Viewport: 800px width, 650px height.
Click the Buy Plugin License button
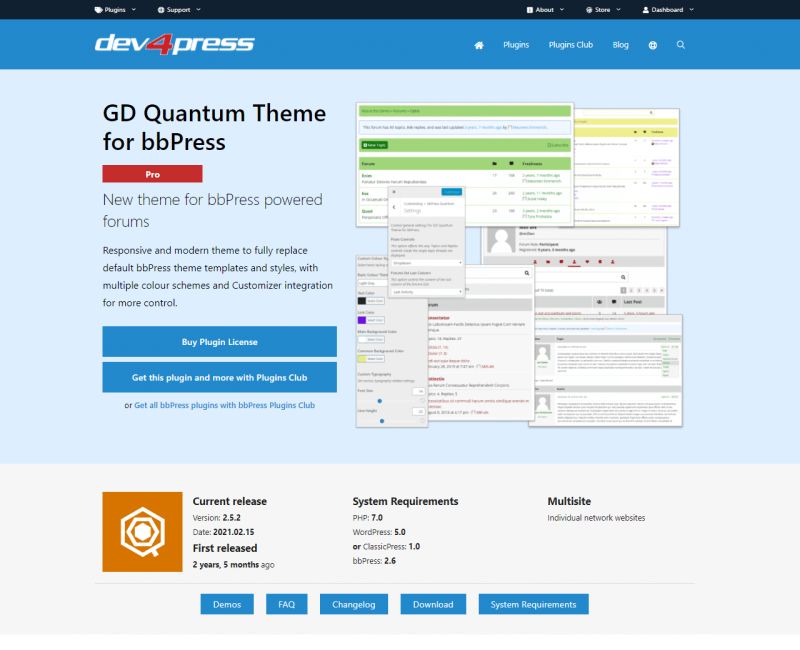(219, 341)
